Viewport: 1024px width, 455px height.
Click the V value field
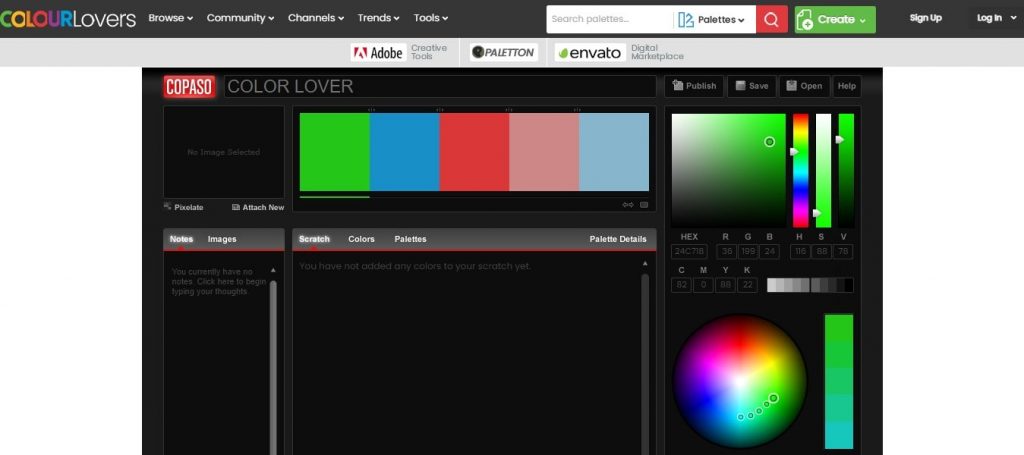[x=843, y=252]
